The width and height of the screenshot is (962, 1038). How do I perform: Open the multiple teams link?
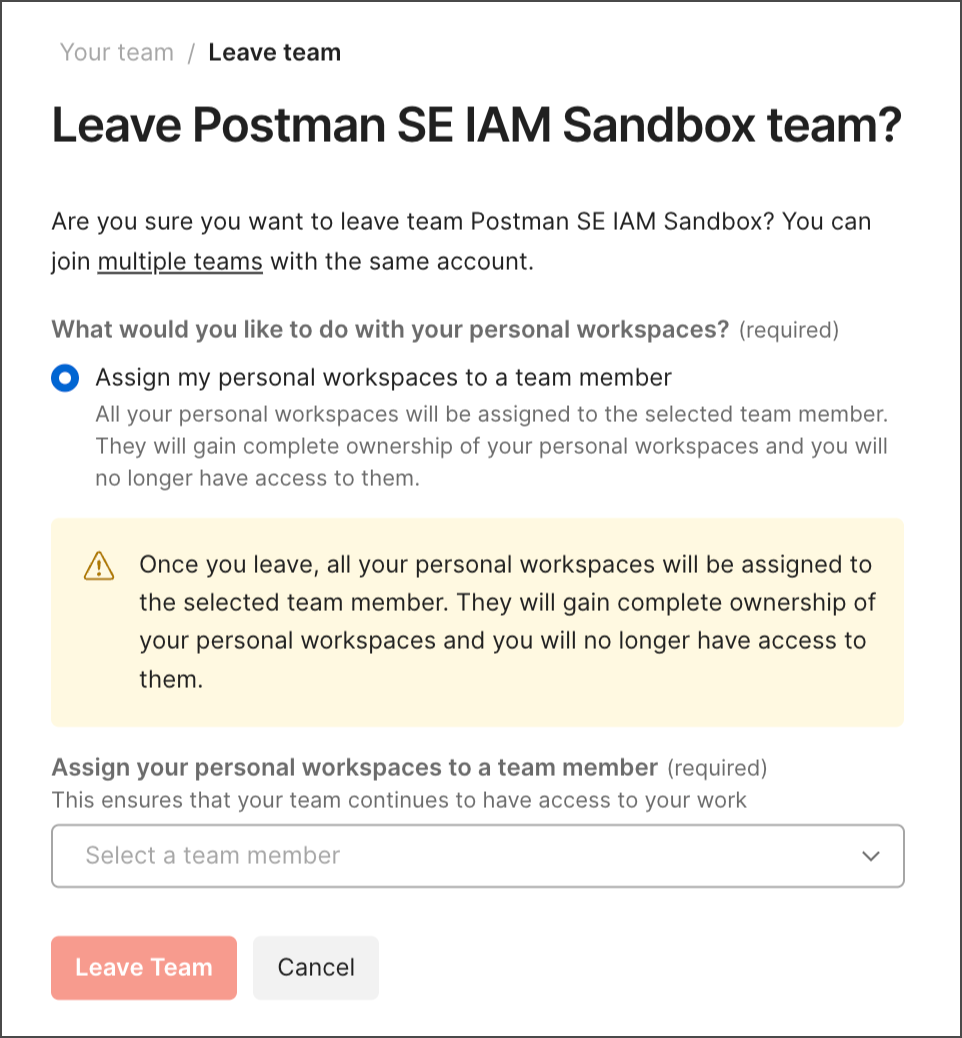(x=179, y=261)
